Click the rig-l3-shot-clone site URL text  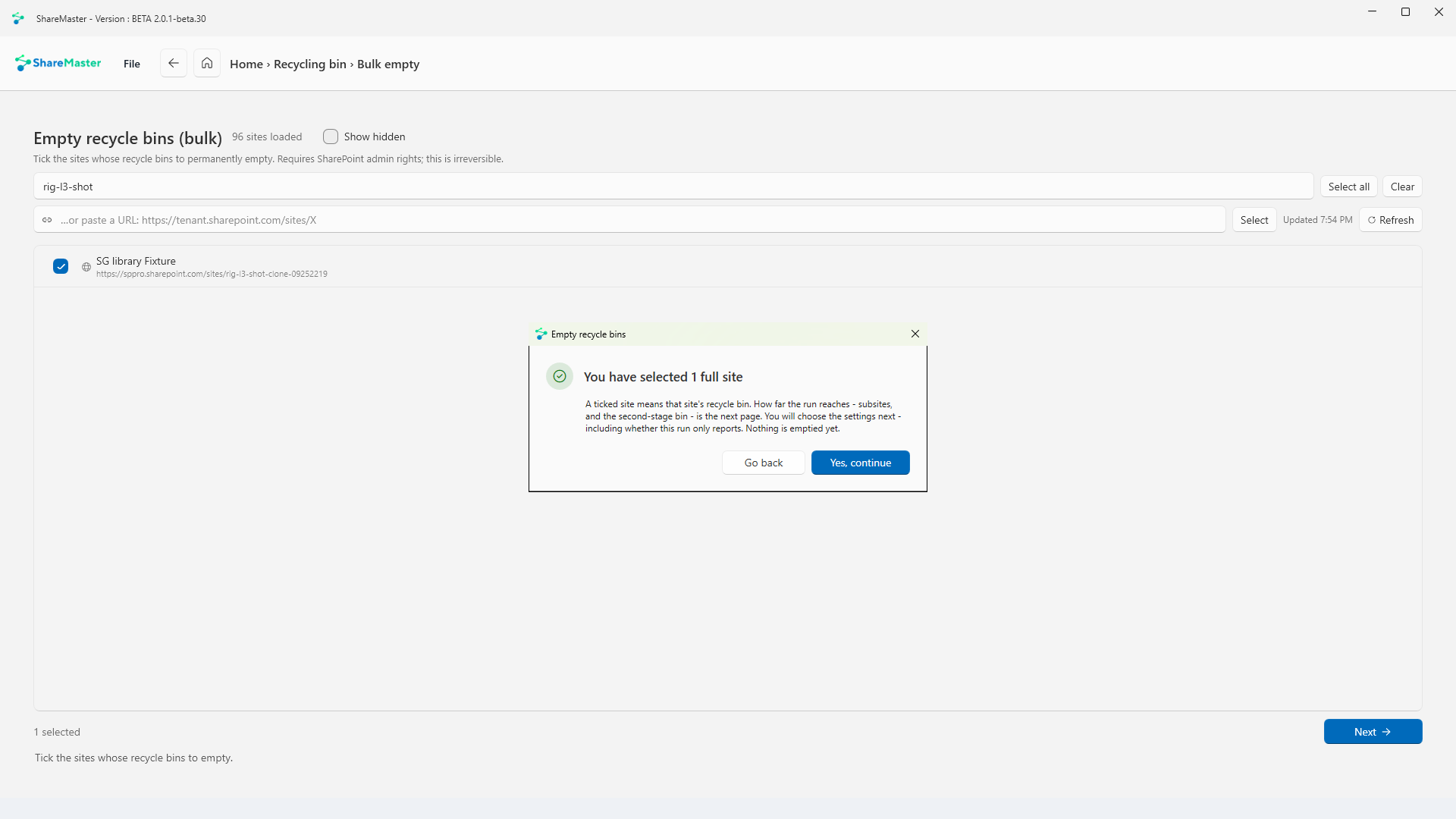pos(212,274)
